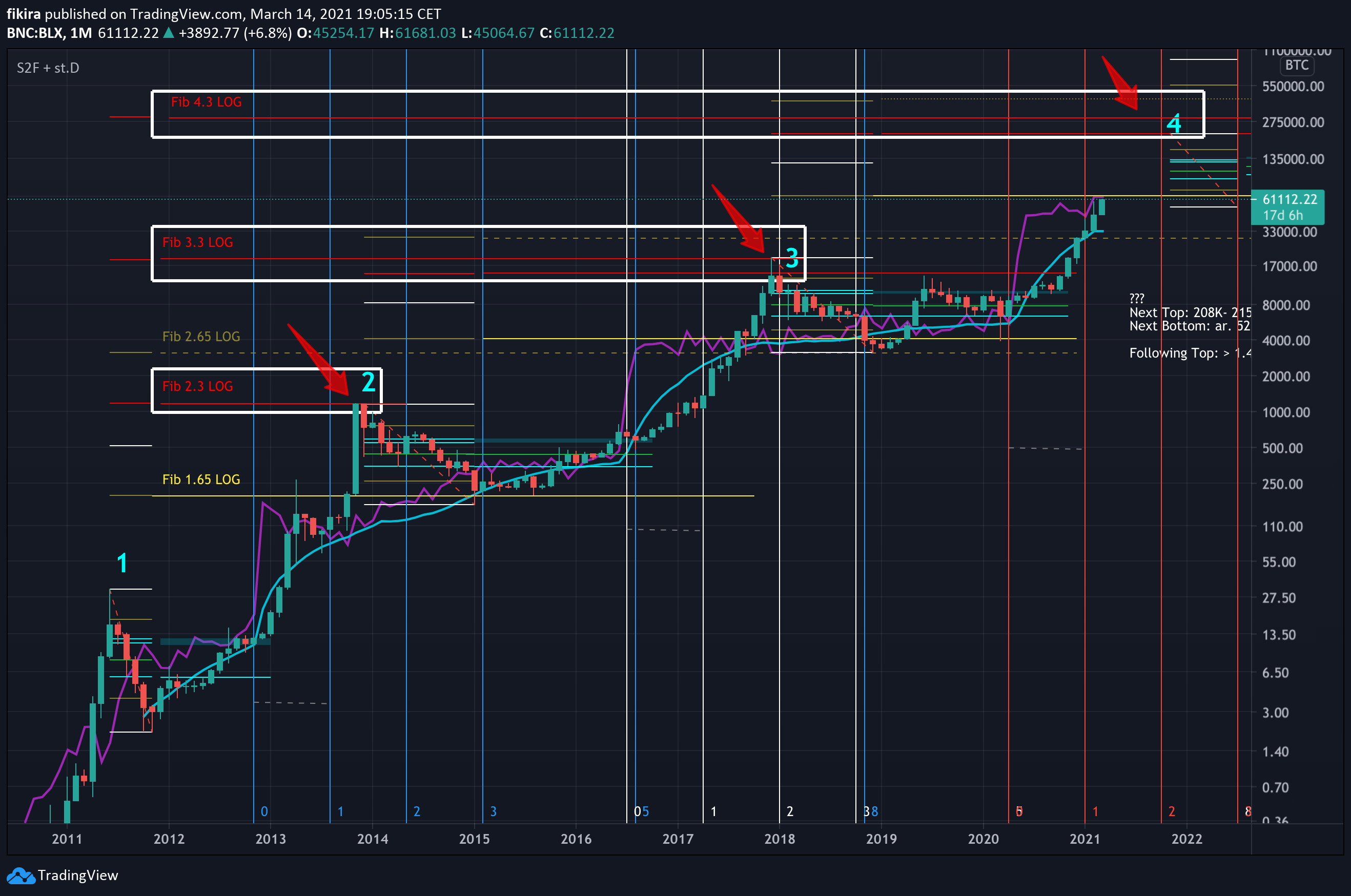1351x896 pixels.
Task: Select the Fib 4.3 LOG label
Action: (207, 102)
